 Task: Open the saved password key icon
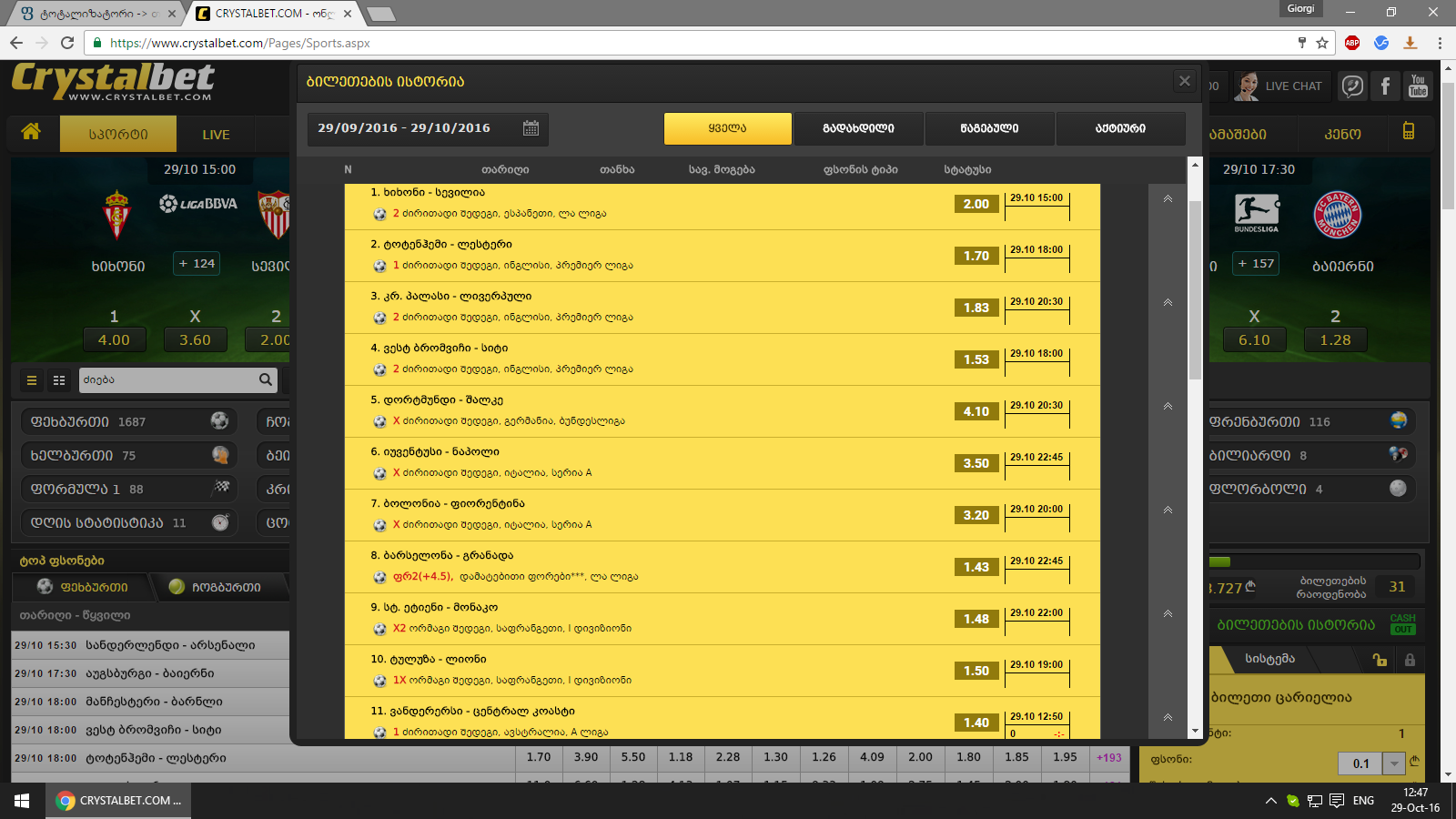pyautogui.click(x=1302, y=43)
